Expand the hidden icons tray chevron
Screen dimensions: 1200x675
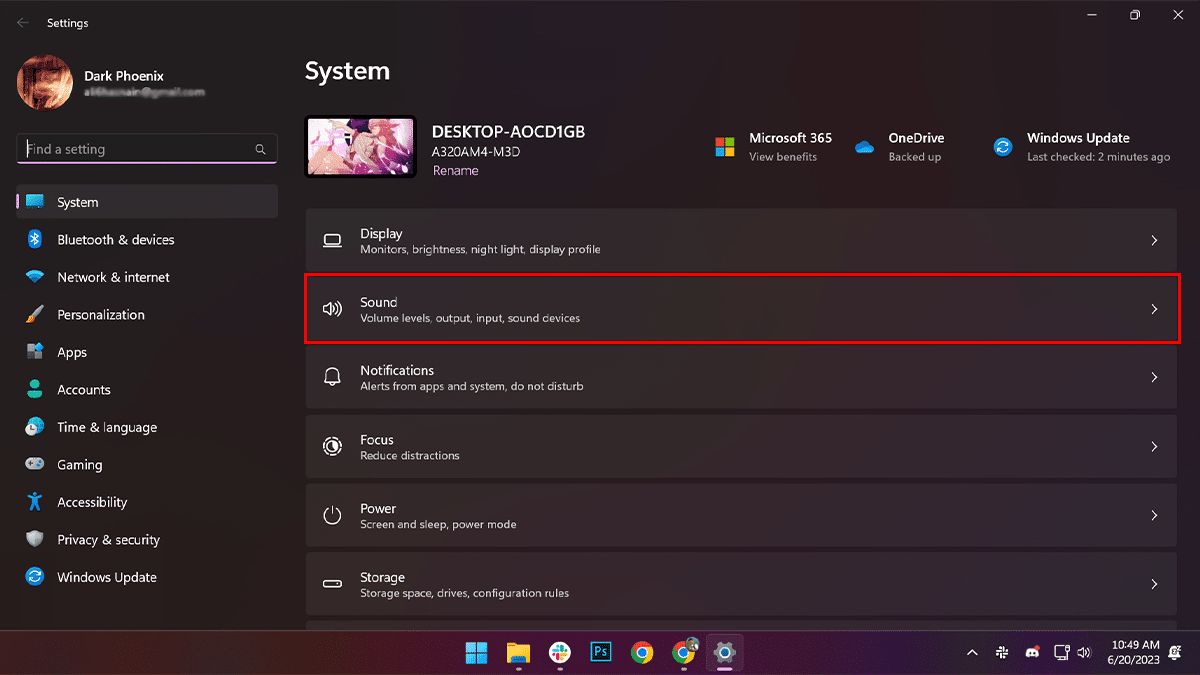[x=971, y=653]
